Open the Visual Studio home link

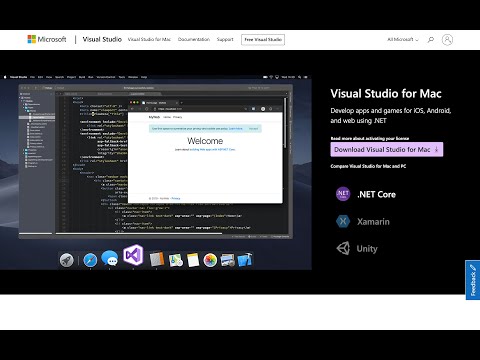tap(102, 39)
